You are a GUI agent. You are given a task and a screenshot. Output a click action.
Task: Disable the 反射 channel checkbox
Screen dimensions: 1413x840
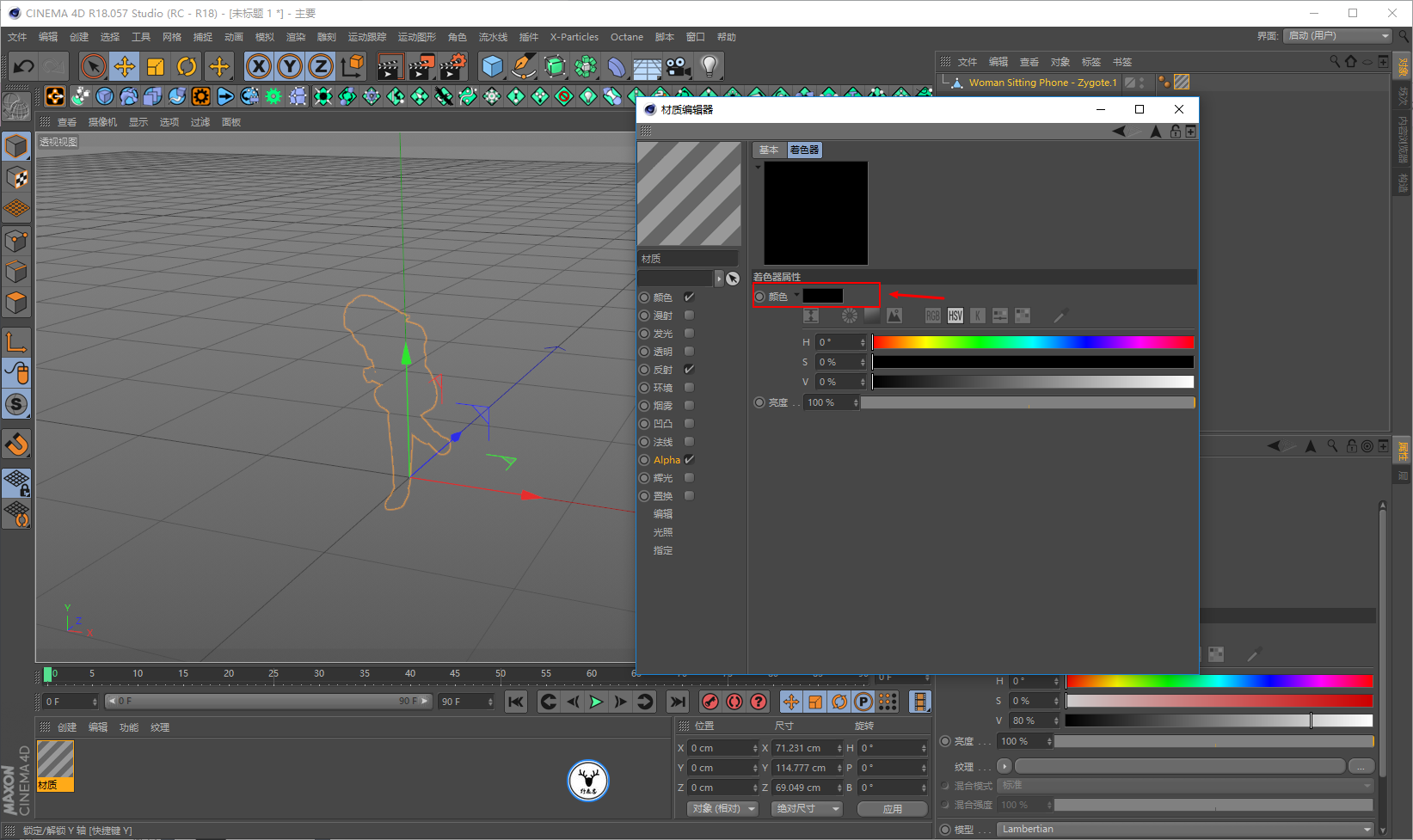click(x=689, y=370)
